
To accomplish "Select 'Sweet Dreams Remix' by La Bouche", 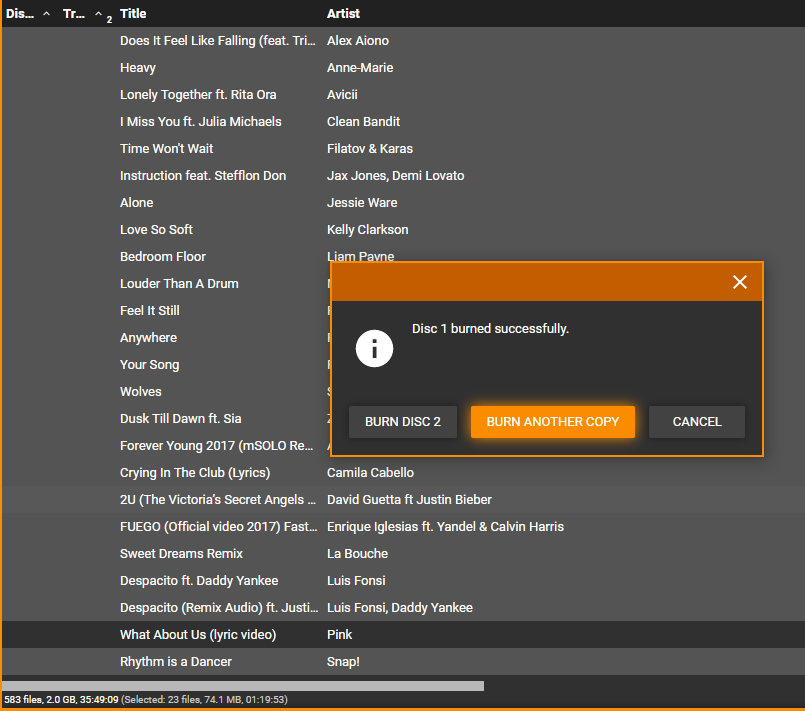I will [181, 554].
